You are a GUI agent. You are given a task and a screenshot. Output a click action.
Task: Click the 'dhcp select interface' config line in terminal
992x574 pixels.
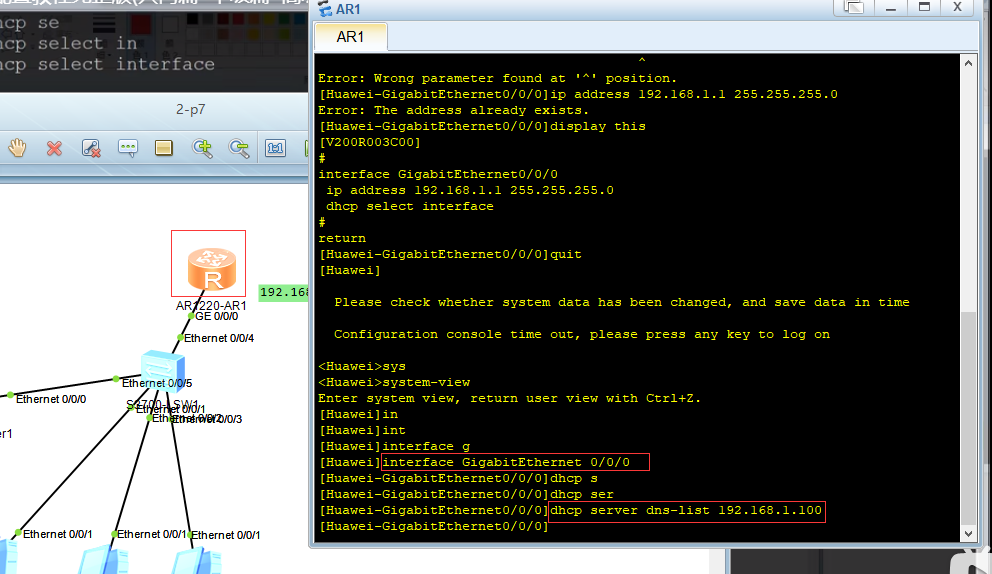410,206
